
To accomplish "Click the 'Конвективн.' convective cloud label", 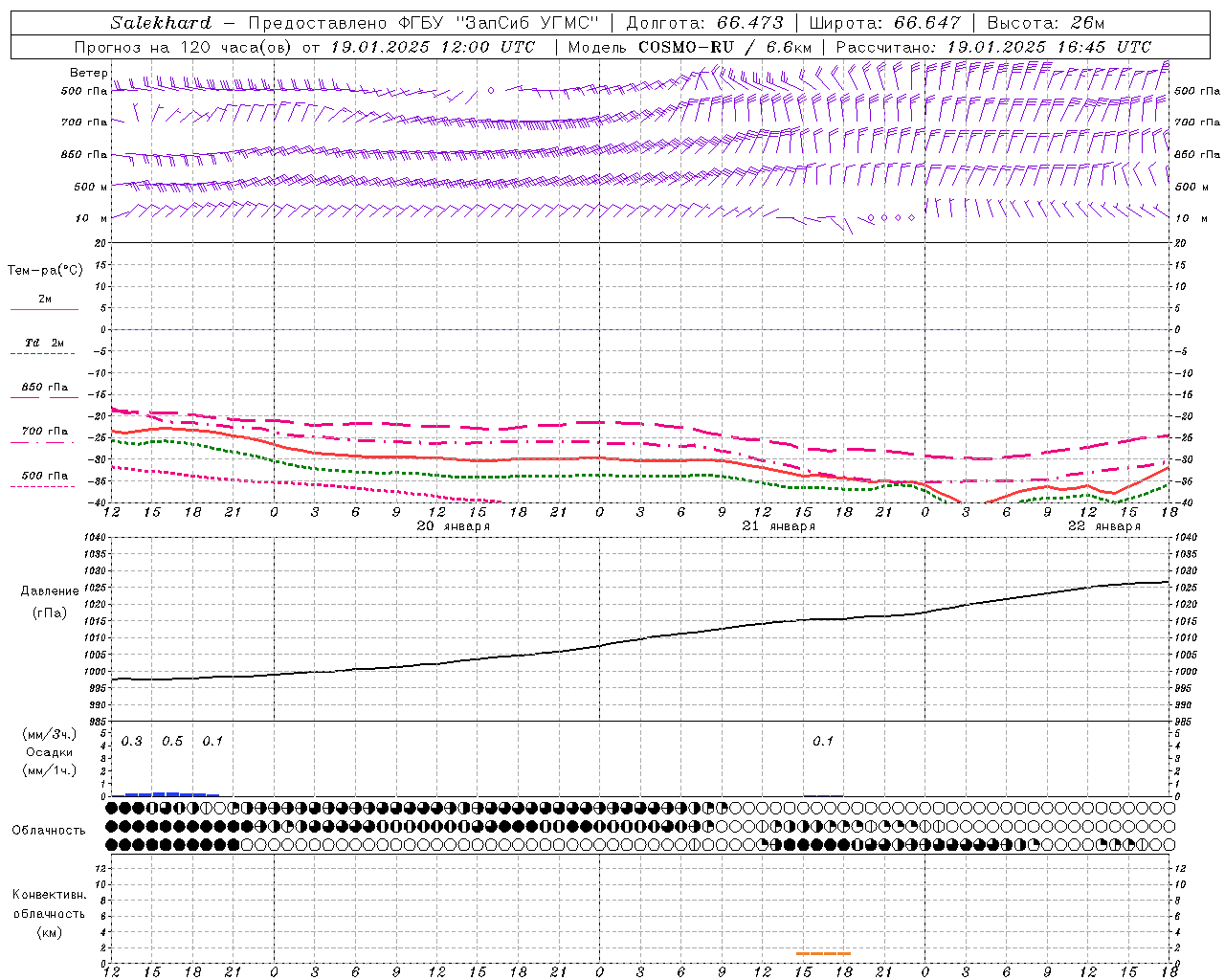I will [x=49, y=895].
